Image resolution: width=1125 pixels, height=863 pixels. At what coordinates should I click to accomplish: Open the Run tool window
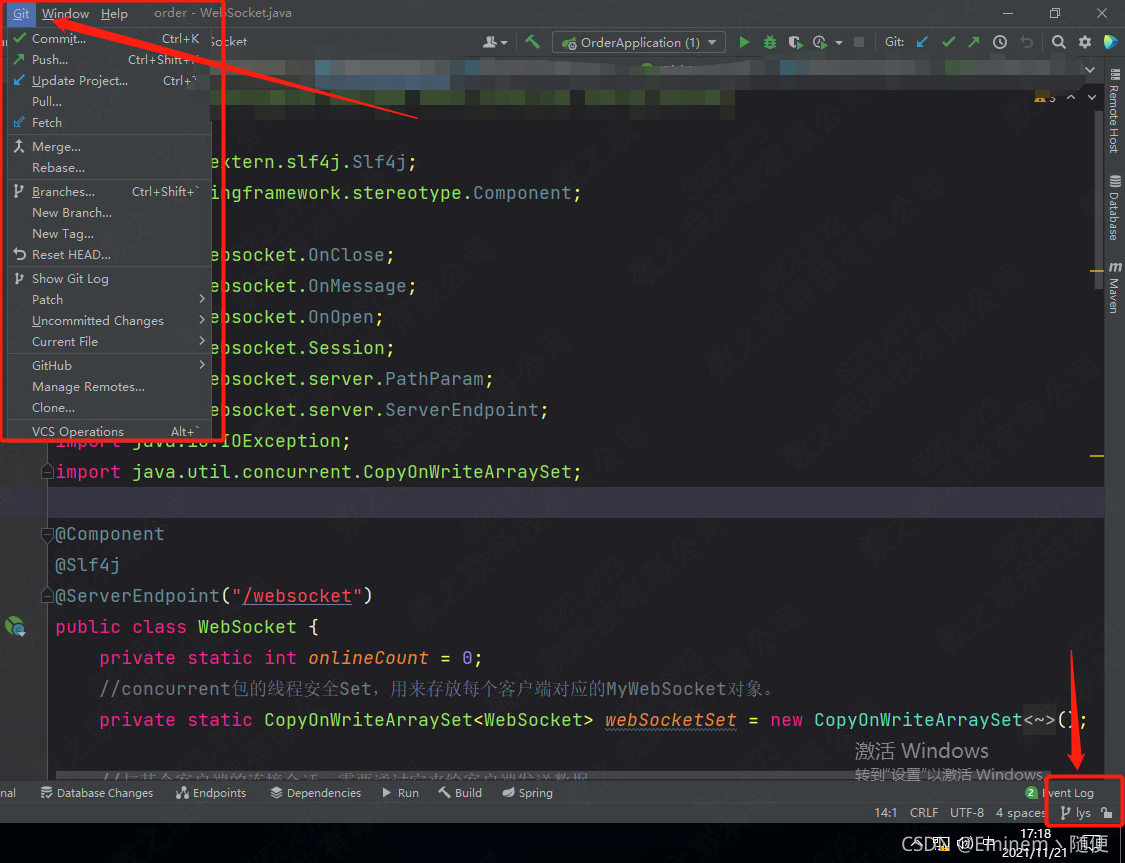[400, 793]
